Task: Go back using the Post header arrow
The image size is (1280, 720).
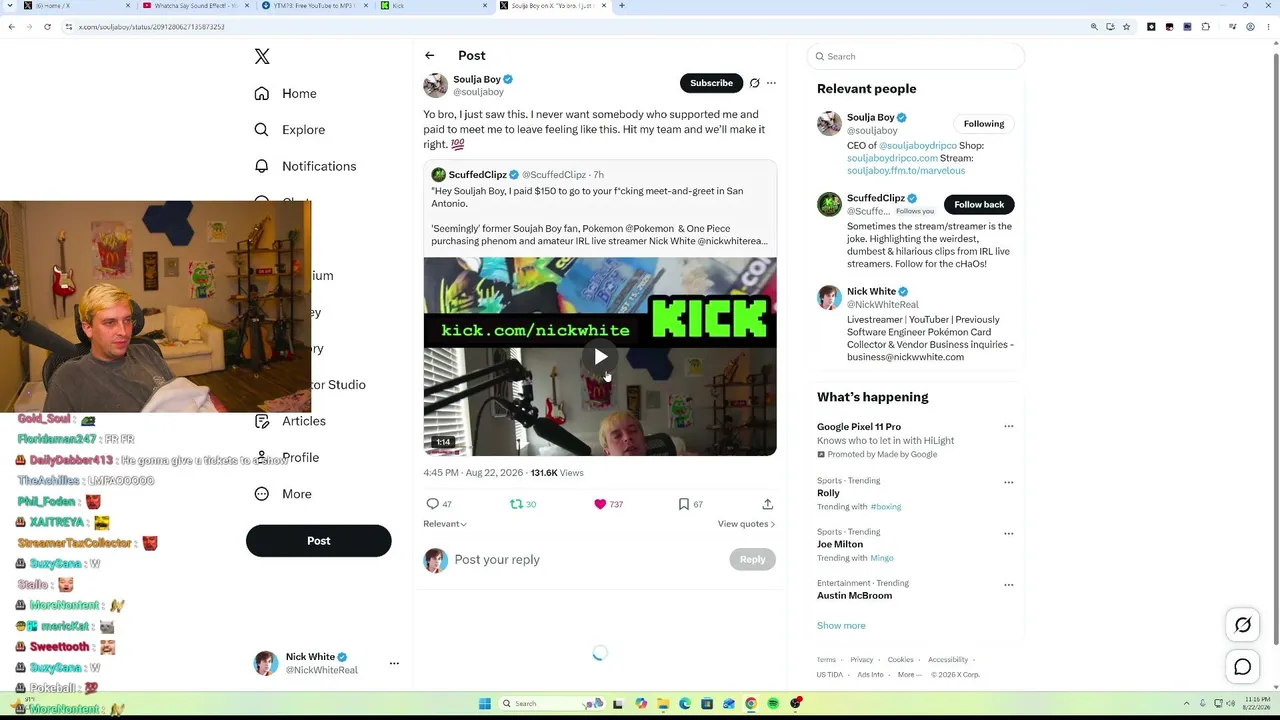Action: [430, 56]
